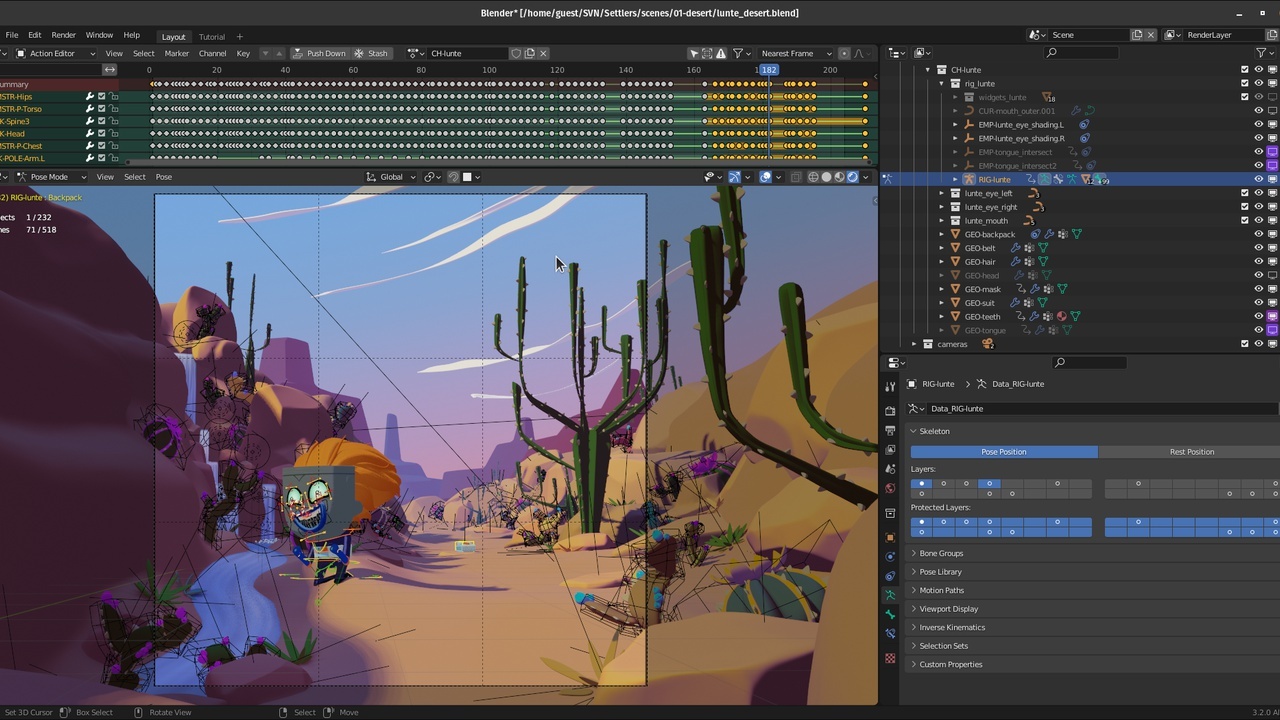Click the frame 182 playhead marker
The image size is (1280, 720).
(x=768, y=70)
